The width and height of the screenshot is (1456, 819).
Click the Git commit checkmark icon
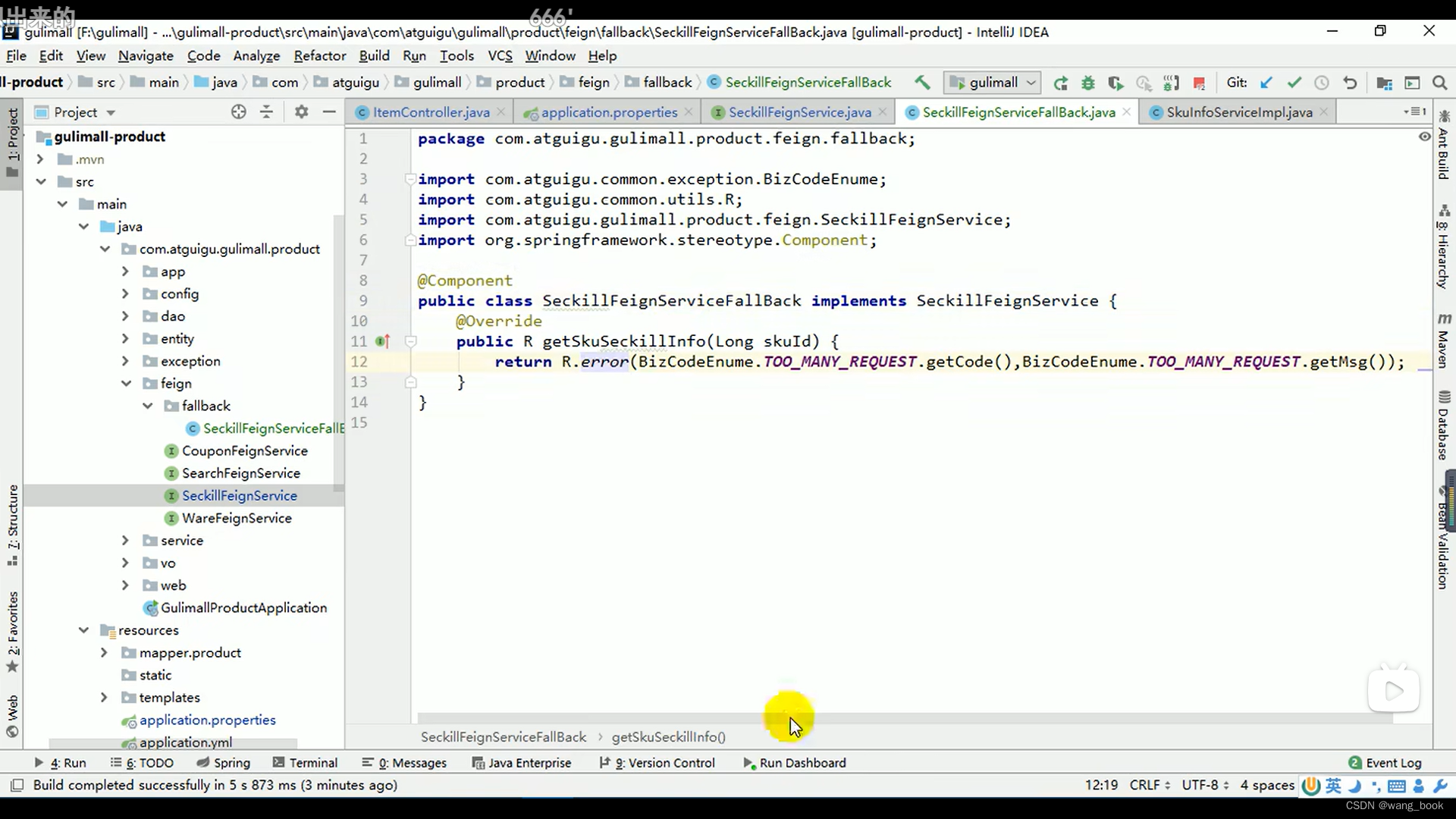1294,83
